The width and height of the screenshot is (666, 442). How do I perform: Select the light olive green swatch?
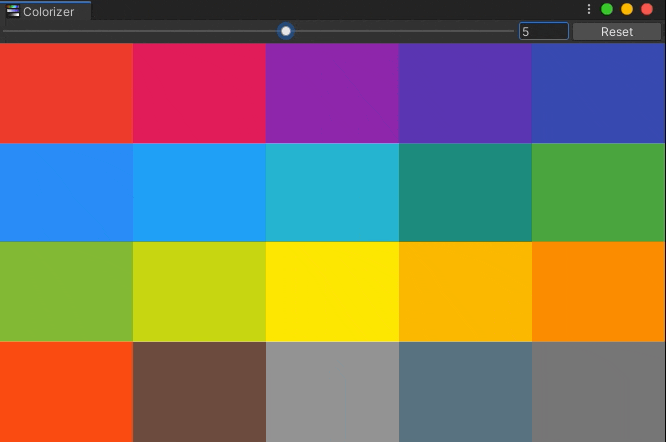(66, 292)
